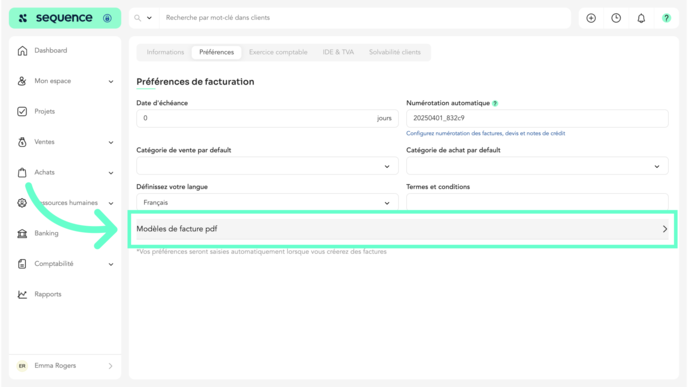
Task: Open Catégorie de vente par default dropdown
Action: click(267, 166)
